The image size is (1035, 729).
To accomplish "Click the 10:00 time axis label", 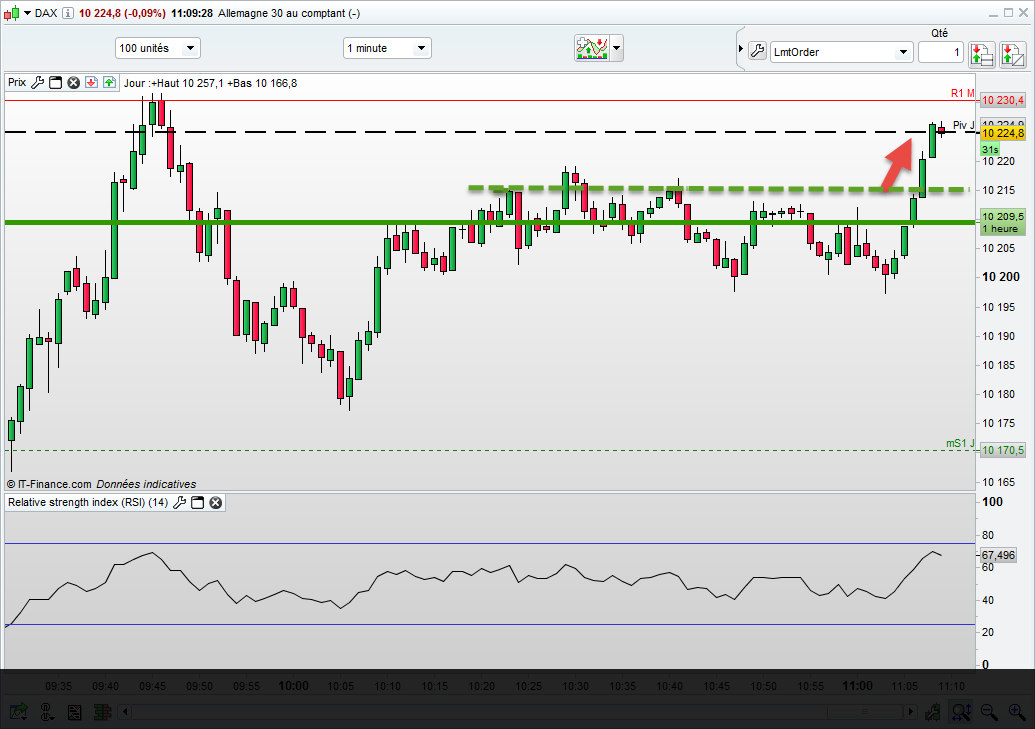I will coord(294,685).
